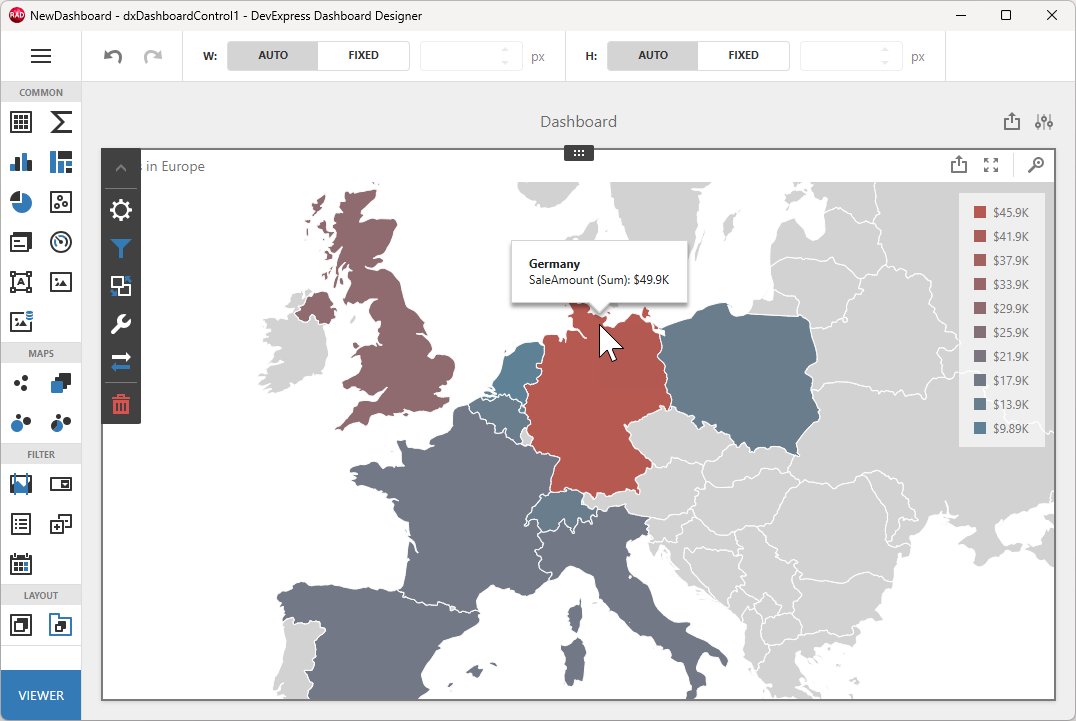Viewport: 1076px width, 721px height.
Task: Decrease height with stepper down arrow
Action: (x=885, y=62)
